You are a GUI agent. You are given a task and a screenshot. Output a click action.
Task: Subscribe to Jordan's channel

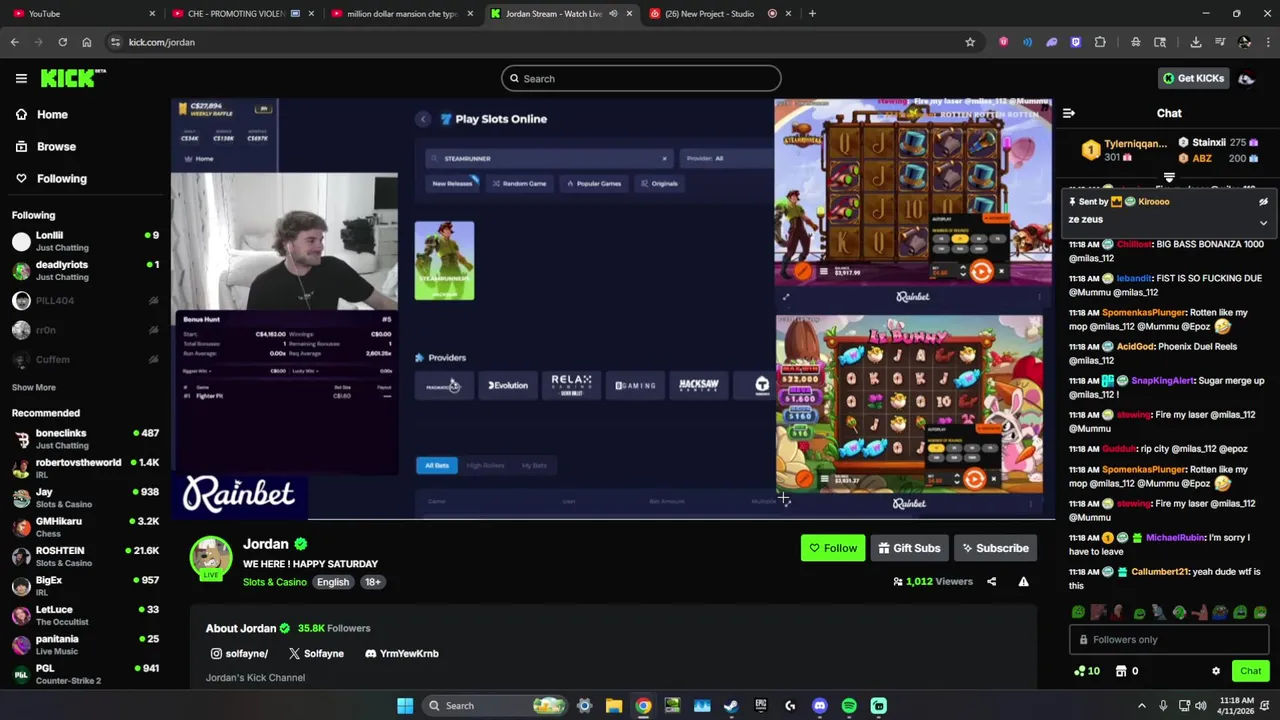pos(995,548)
